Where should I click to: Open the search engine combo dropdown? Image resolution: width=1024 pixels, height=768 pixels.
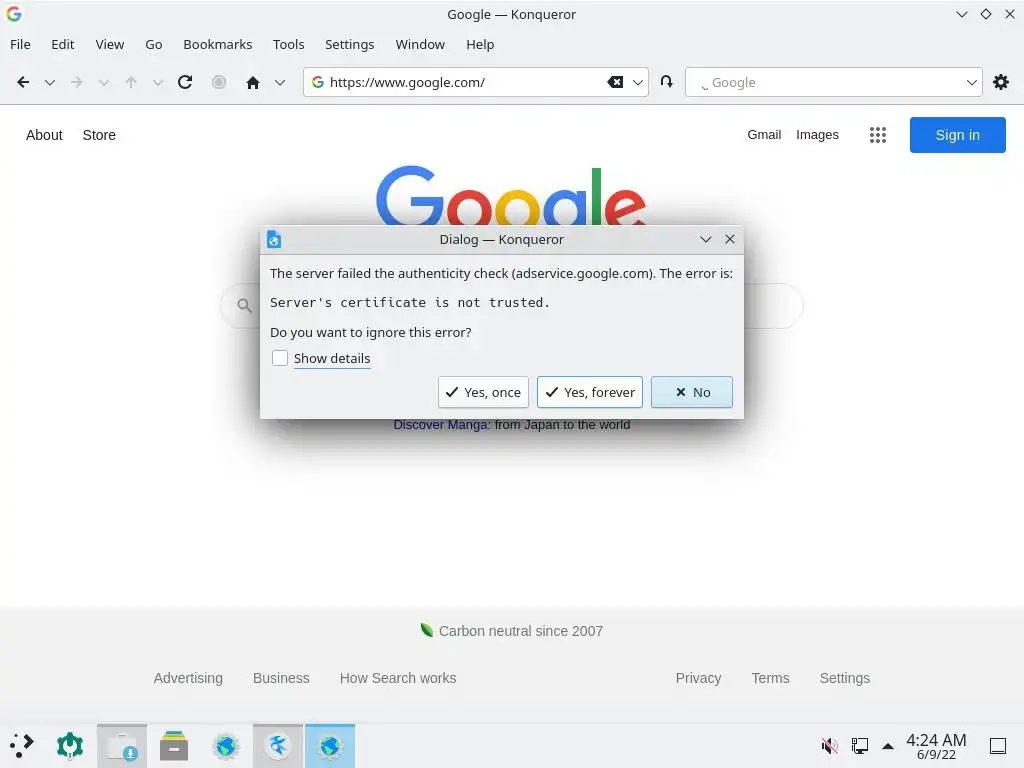pyautogui.click(x=972, y=82)
